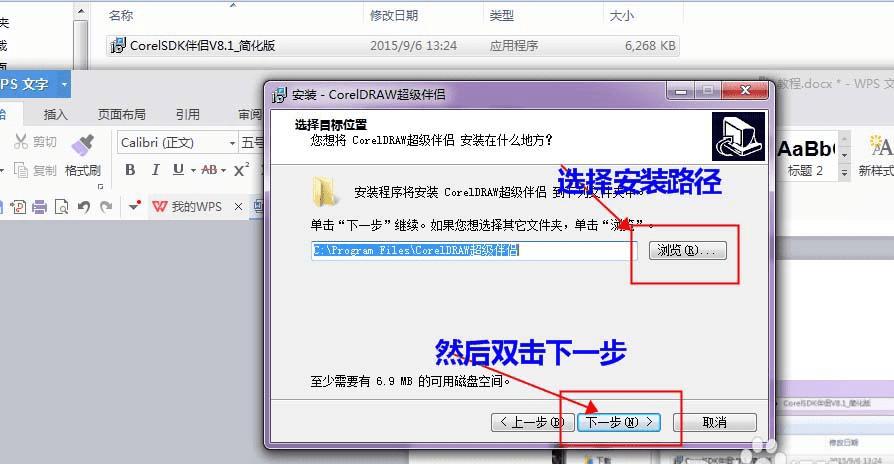The width and height of the screenshot is (894, 464).
Task: Open the 页面布局 ribbon tab
Action: coord(121,115)
